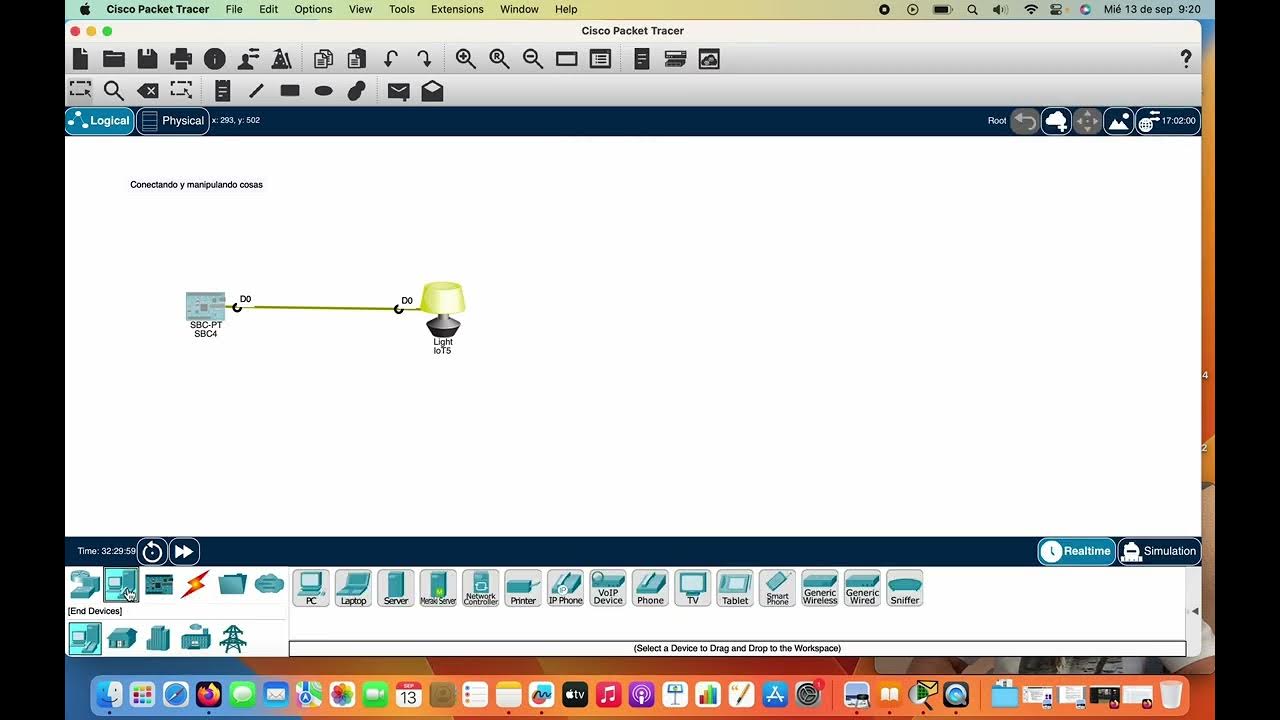Choose the Select tool

coord(81,90)
